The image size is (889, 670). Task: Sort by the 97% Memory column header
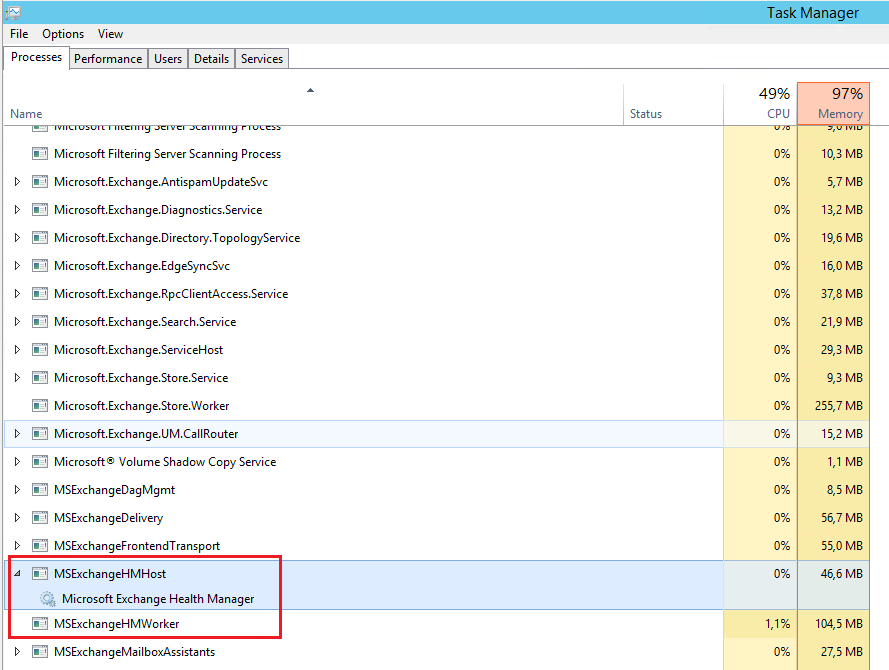833,104
